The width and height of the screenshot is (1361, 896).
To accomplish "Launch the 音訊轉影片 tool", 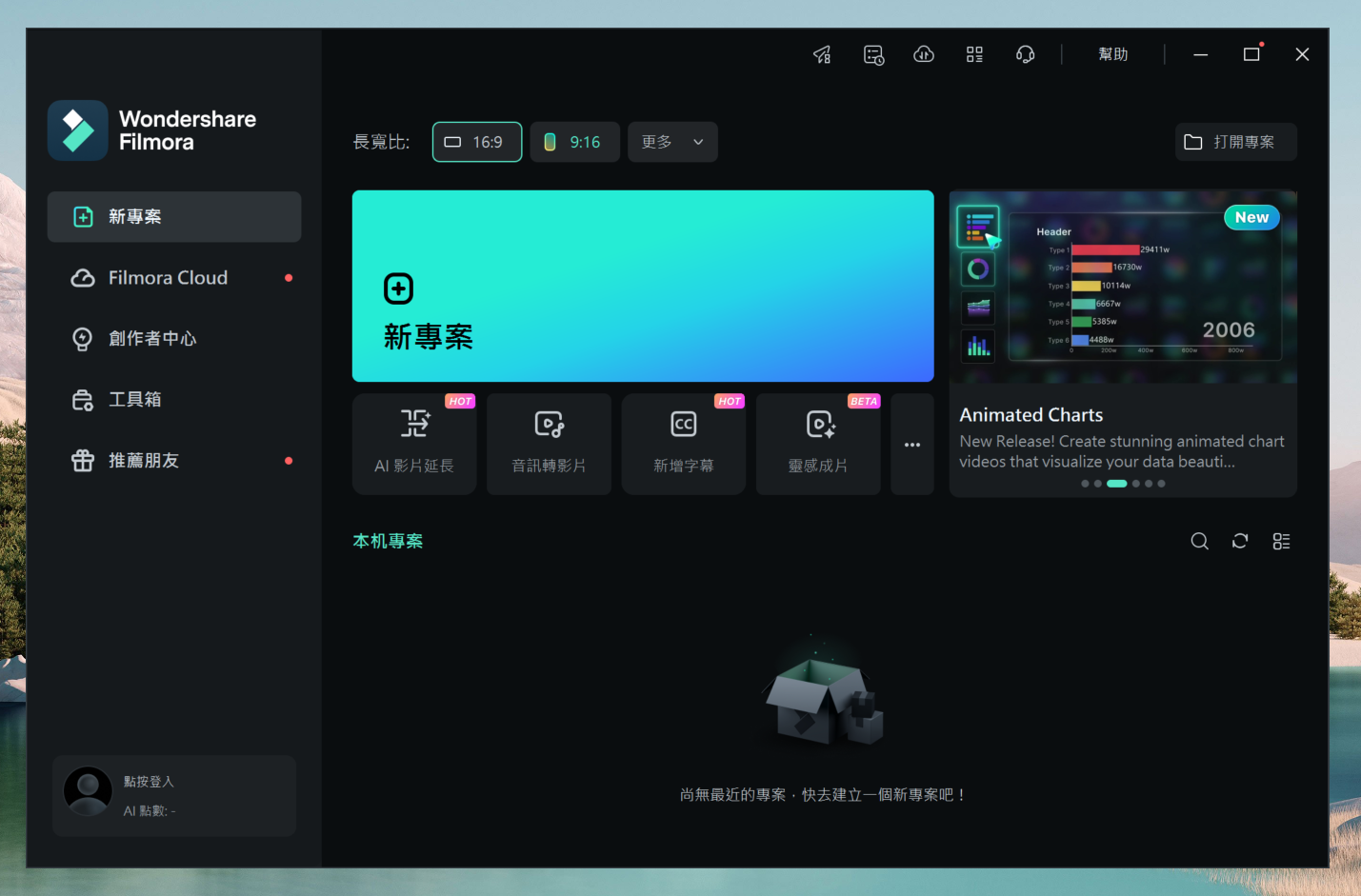I will (x=549, y=444).
